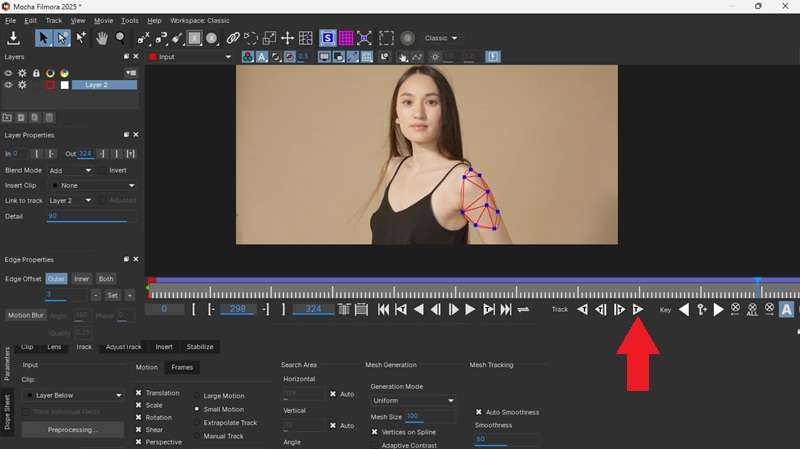This screenshot has height=449, width=800.
Task: Toggle Horizontal Auto search checkbox
Action: point(333,394)
